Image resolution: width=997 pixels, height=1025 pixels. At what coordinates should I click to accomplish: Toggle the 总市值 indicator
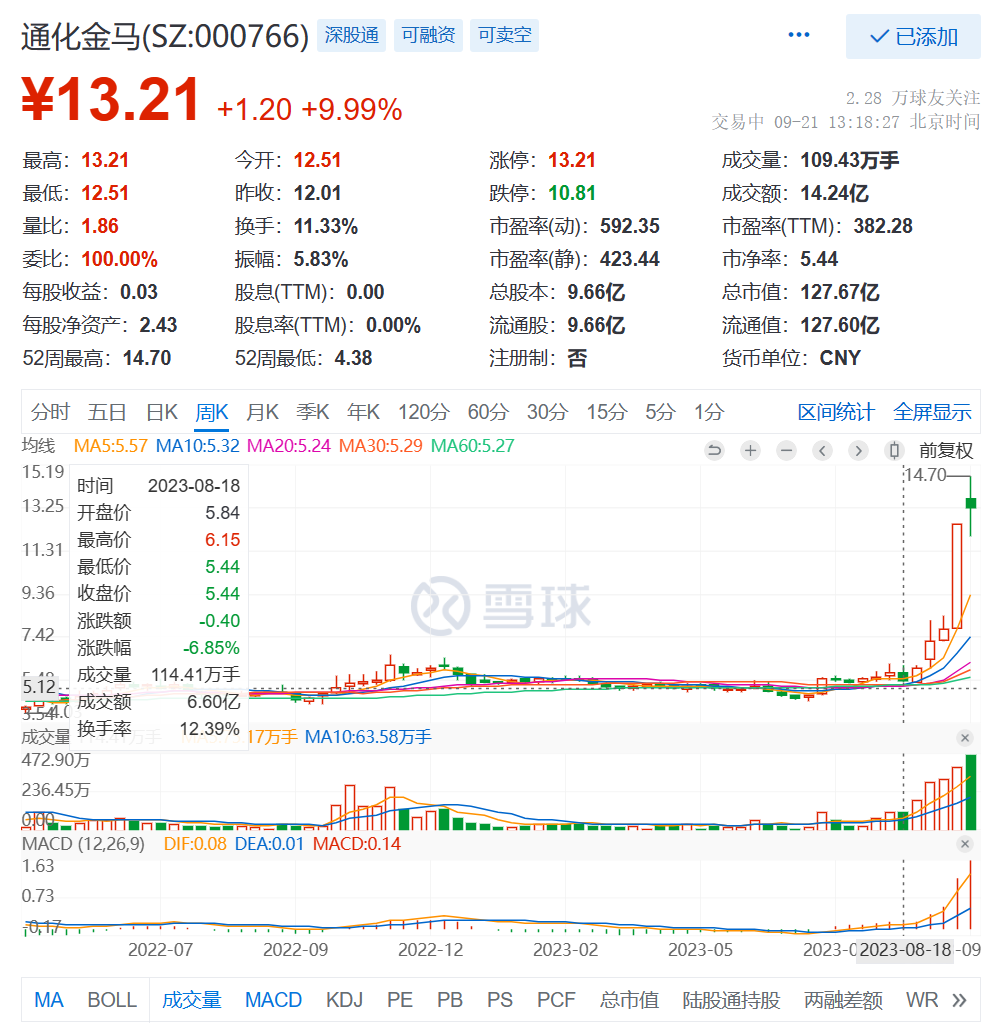point(629,1000)
